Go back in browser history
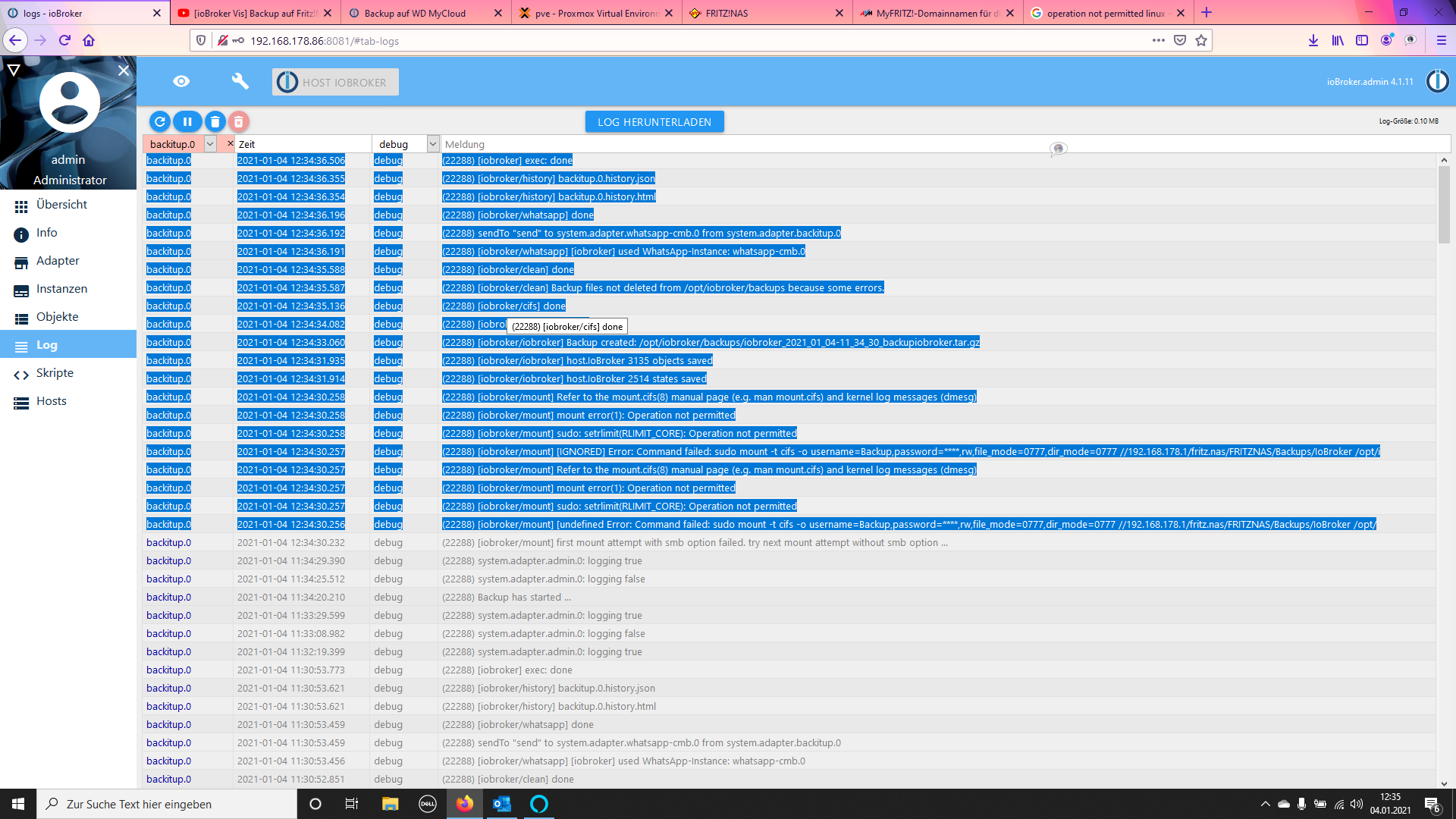 (15, 41)
